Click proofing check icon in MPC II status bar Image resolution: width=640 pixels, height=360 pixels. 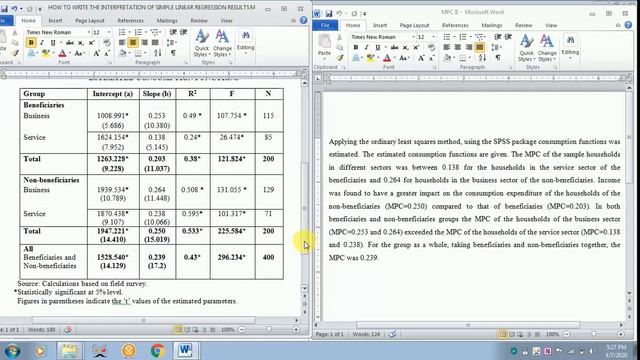coord(392,334)
